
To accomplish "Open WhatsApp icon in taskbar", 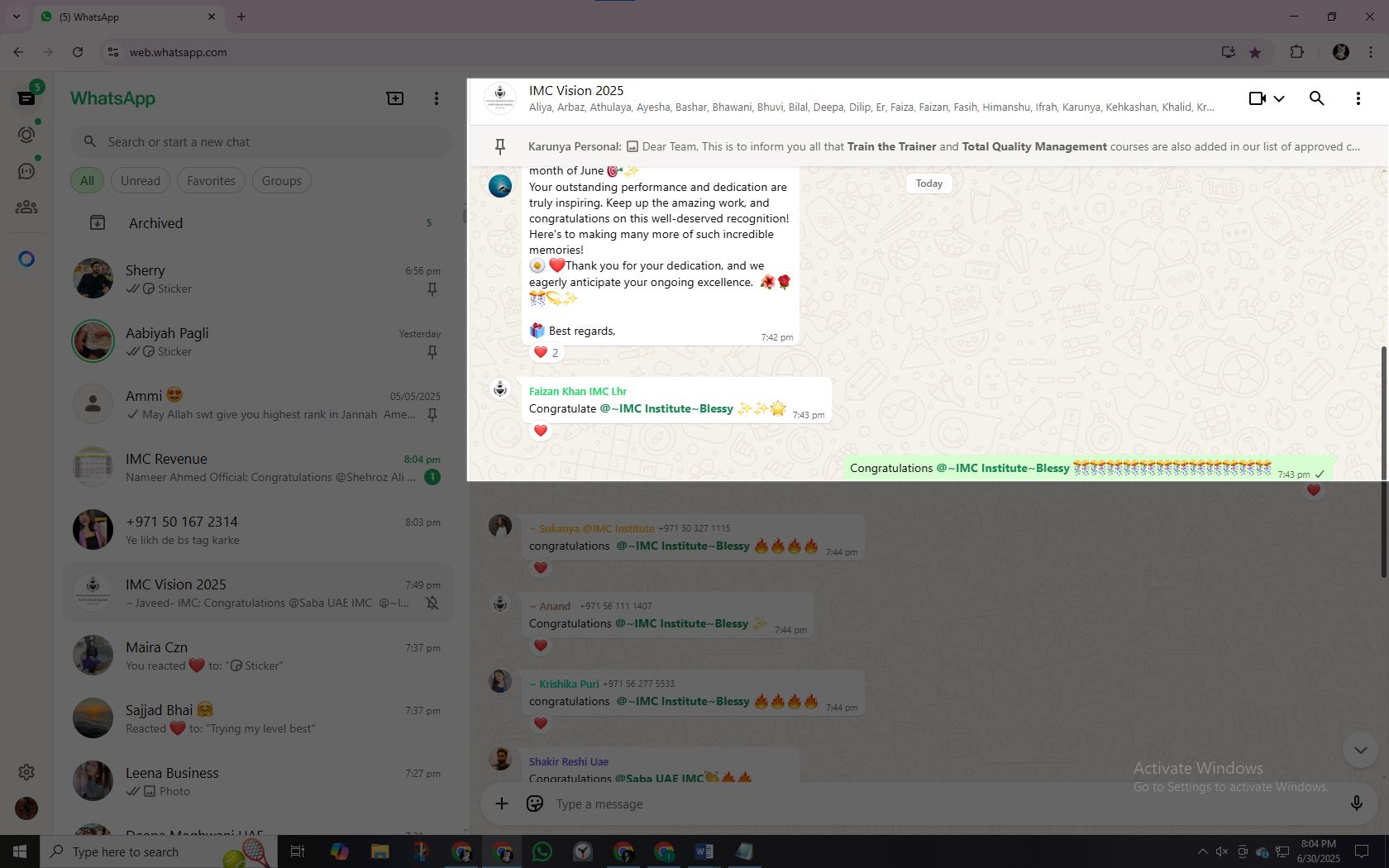I will [542, 851].
